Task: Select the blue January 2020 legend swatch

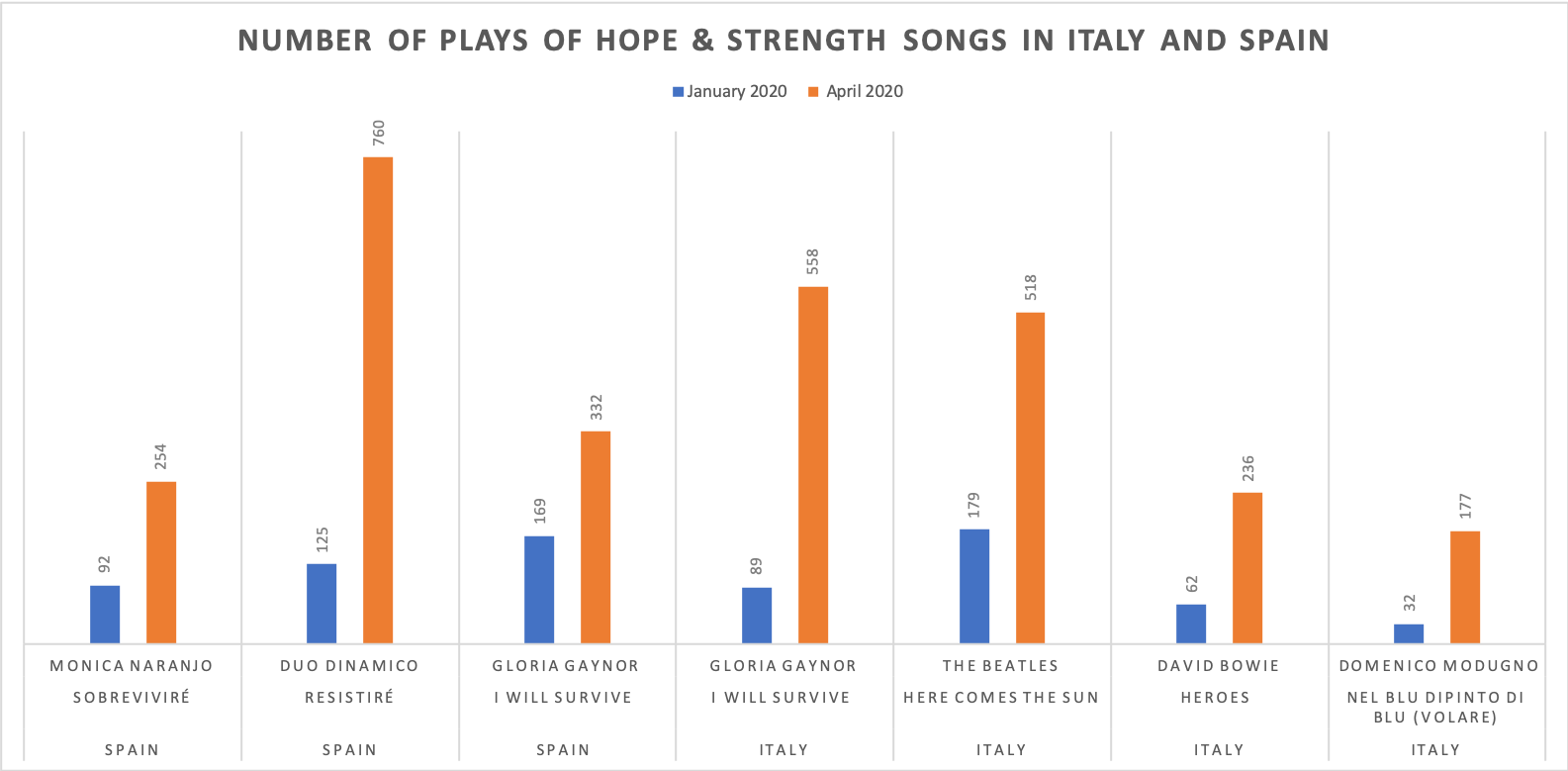Action: (x=679, y=92)
